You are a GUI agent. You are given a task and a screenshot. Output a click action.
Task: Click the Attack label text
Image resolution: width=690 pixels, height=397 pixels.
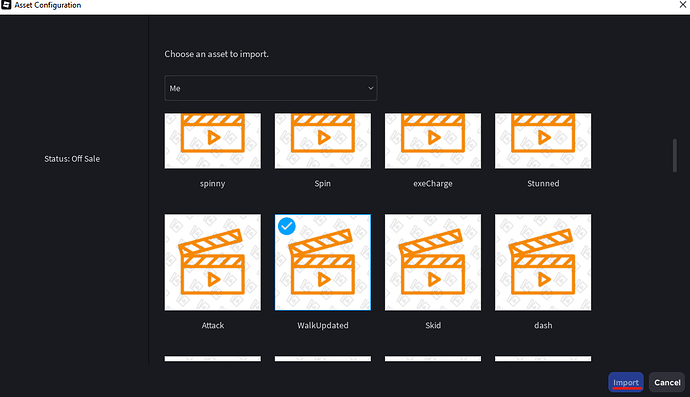pos(213,325)
